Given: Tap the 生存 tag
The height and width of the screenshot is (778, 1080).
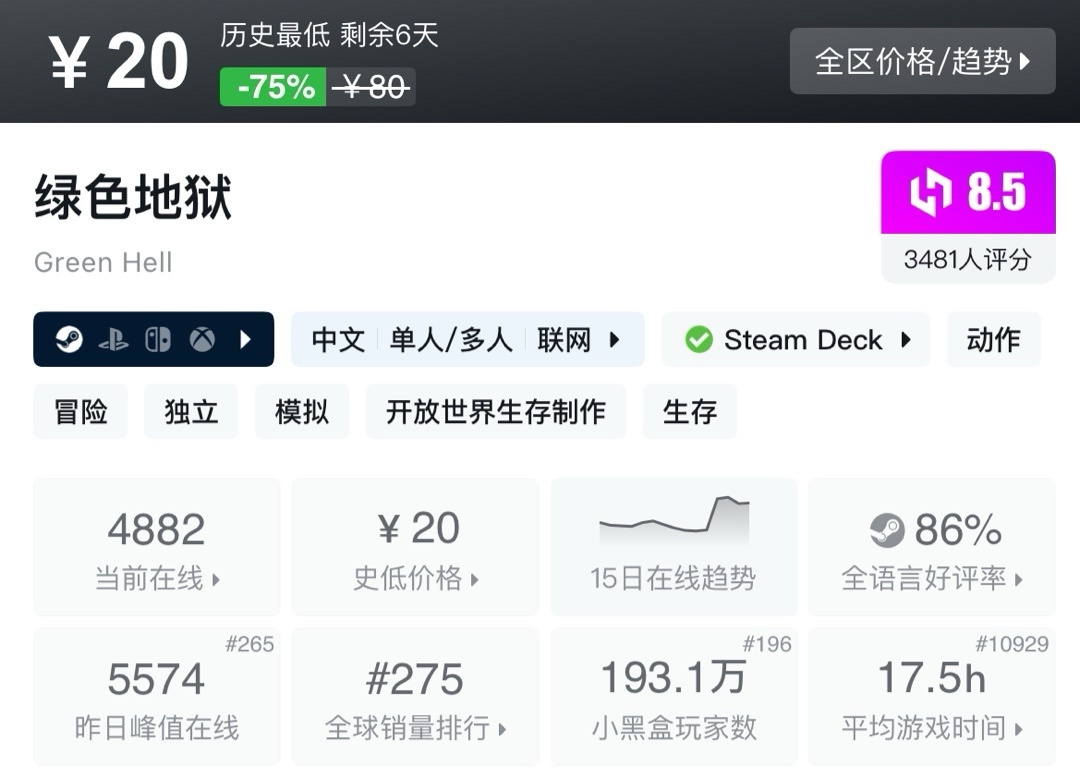Looking at the screenshot, I should pyautogui.click(x=689, y=411).
